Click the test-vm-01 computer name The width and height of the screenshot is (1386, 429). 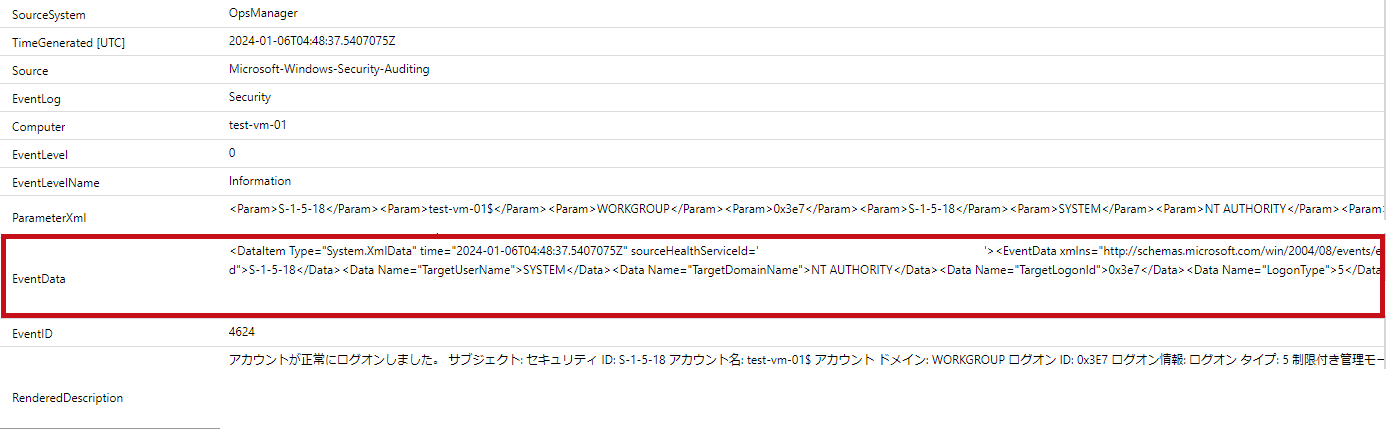click(259, 125)
